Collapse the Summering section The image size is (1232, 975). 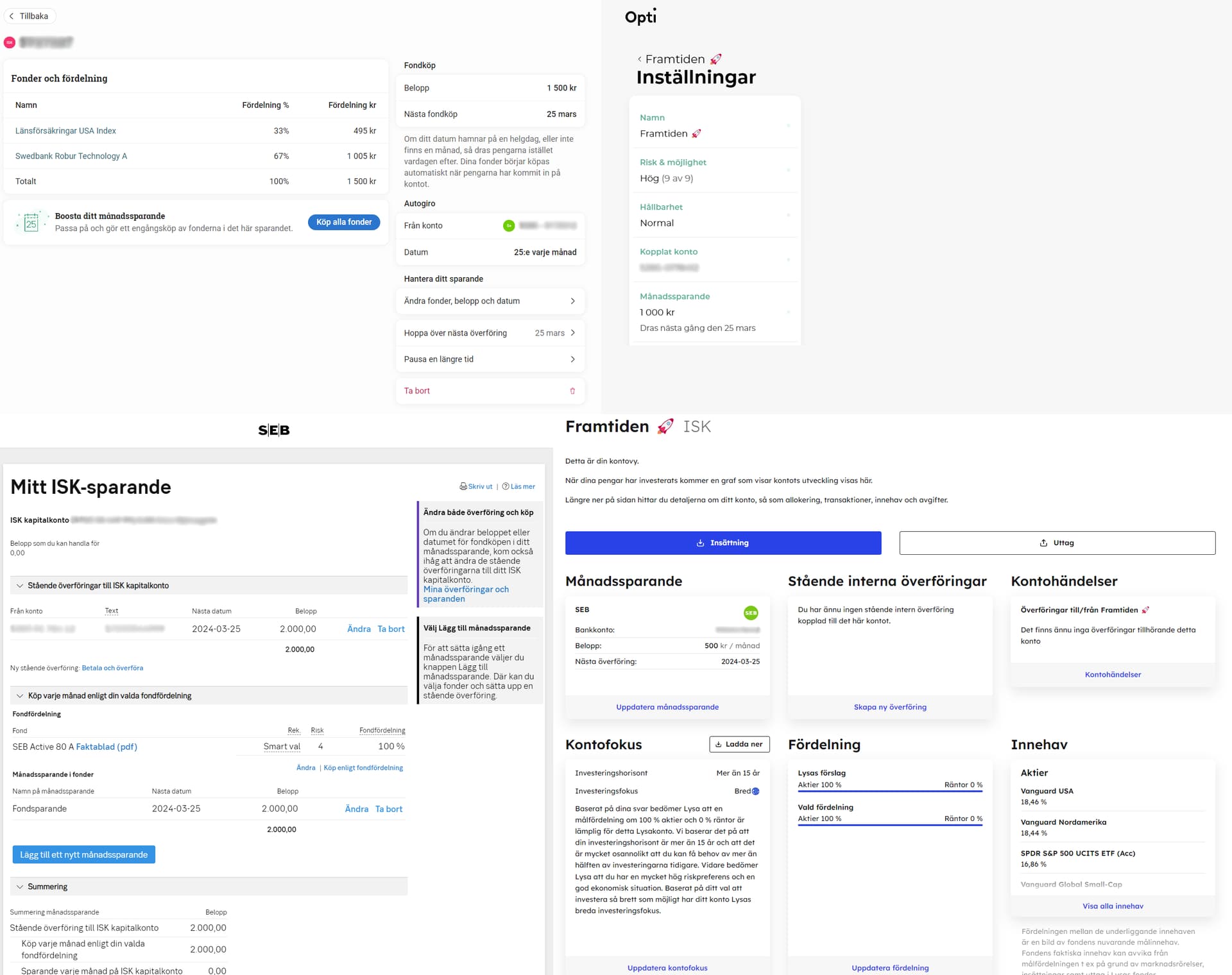tap(20, 887)
